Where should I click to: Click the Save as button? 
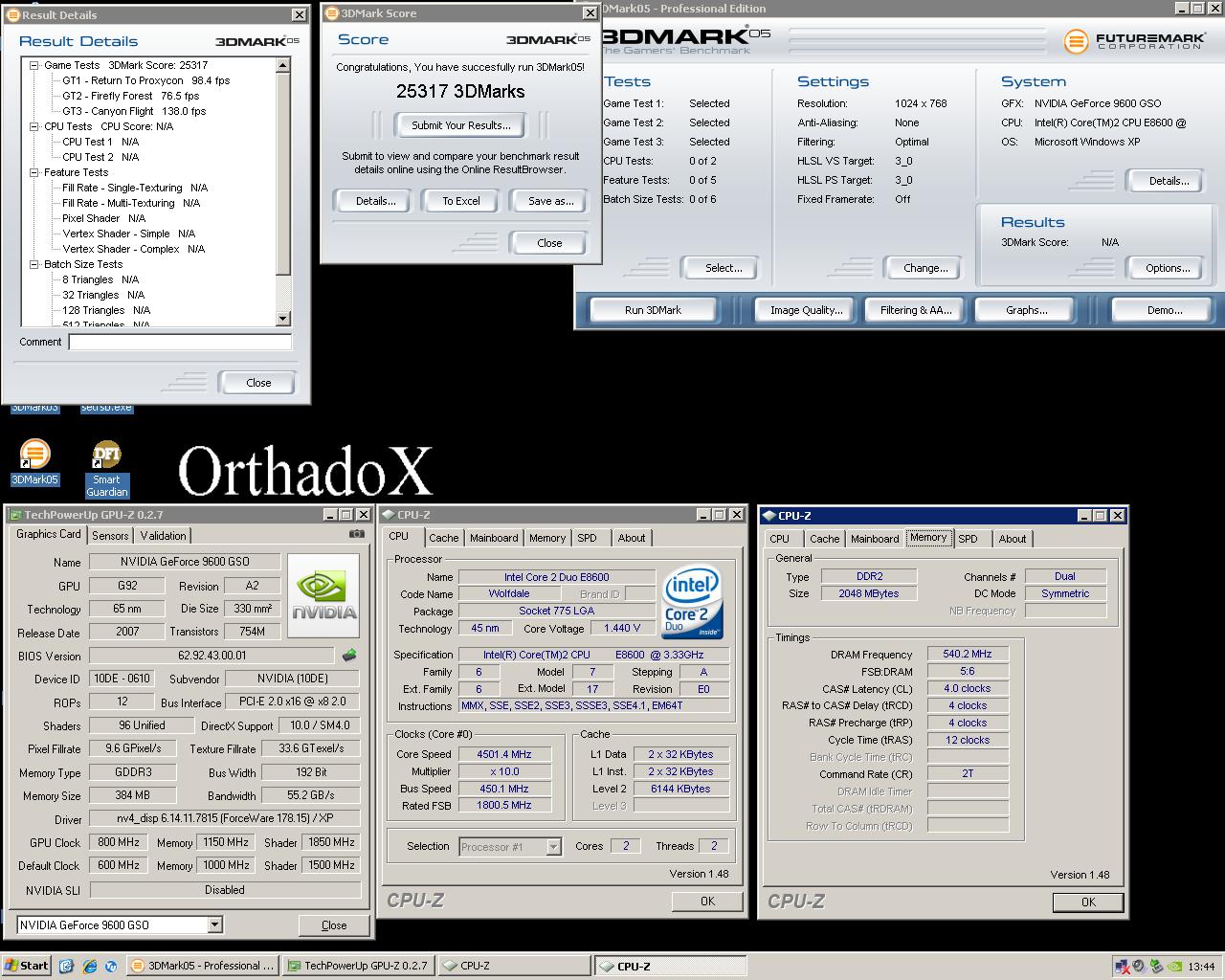550,201
